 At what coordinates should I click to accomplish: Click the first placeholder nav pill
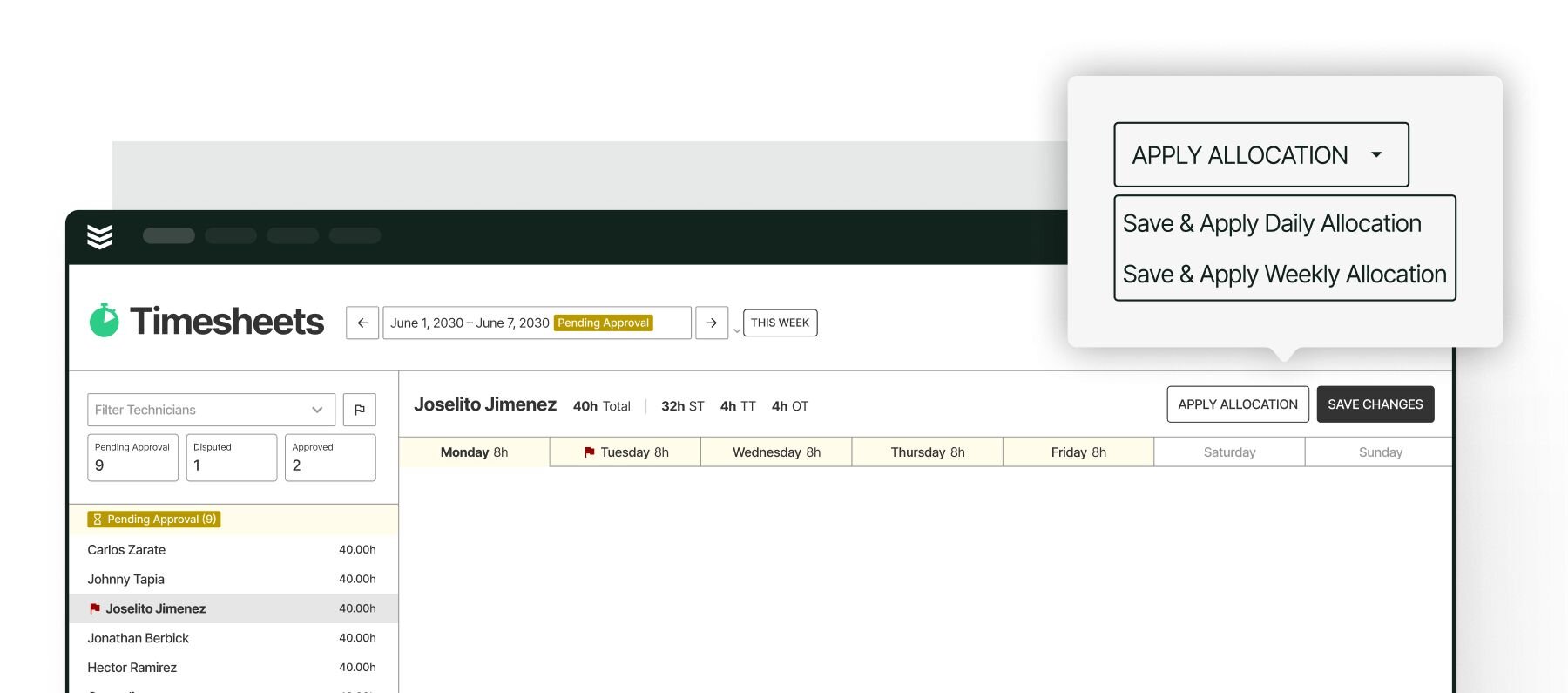pyautogui.click(x=169, y=235)
